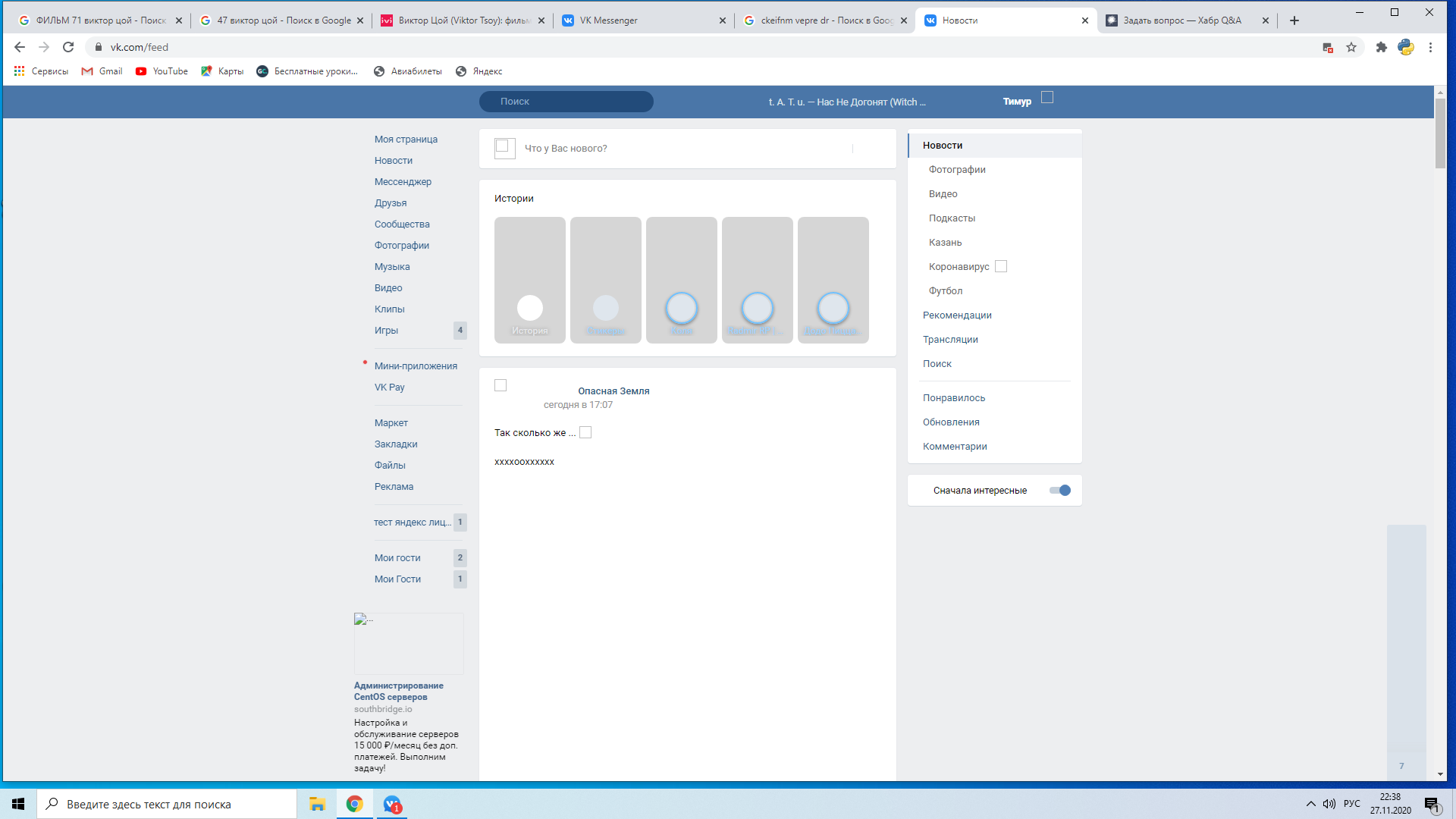The height and width of the screenshot is (819, 1456).
Task: Open the YouTube bookmark
Action: tap(162, 71)
